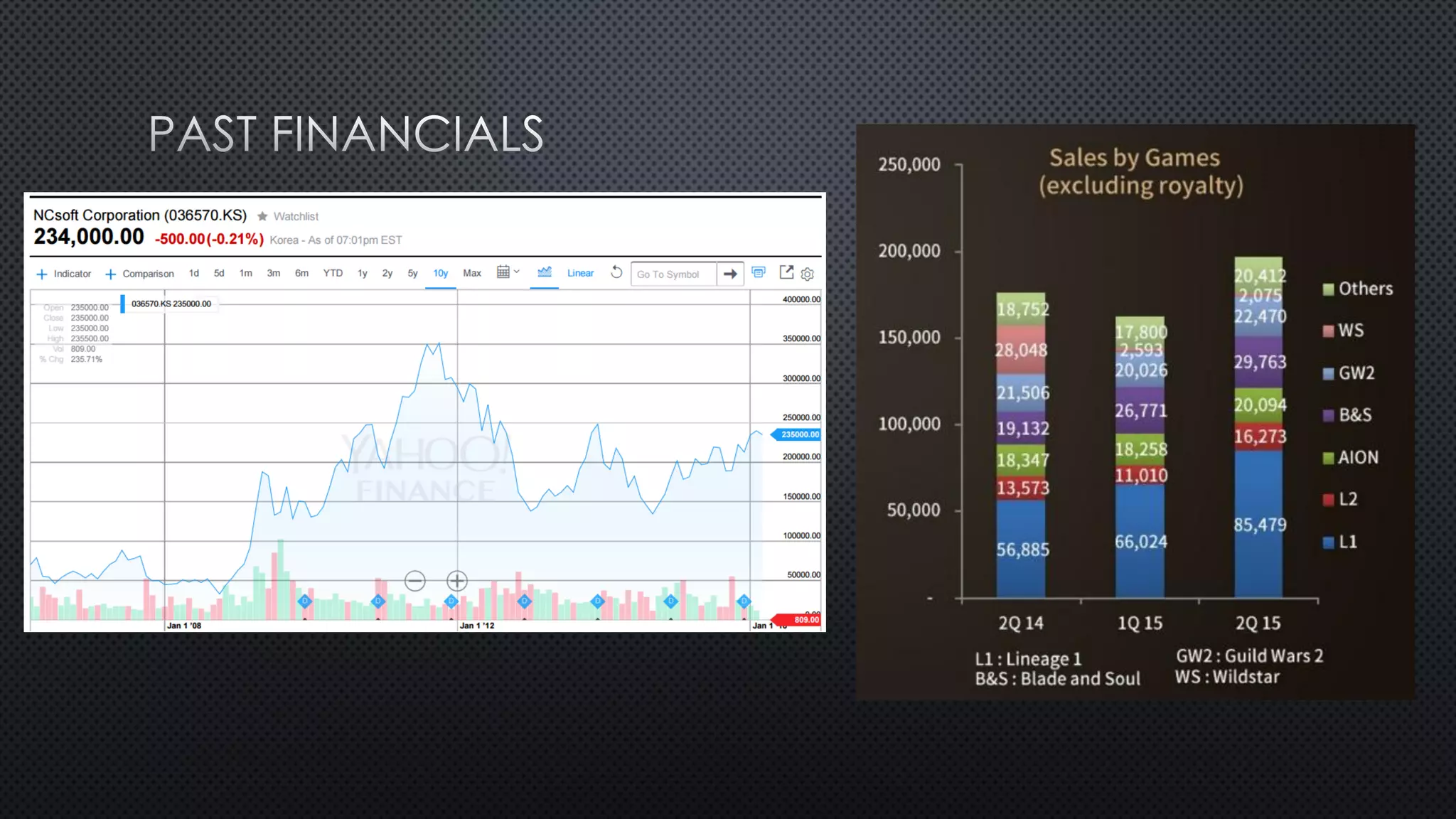Zoom in with the plus circle icon
This screenshot has height=819, width=1456.
point(457,581)
